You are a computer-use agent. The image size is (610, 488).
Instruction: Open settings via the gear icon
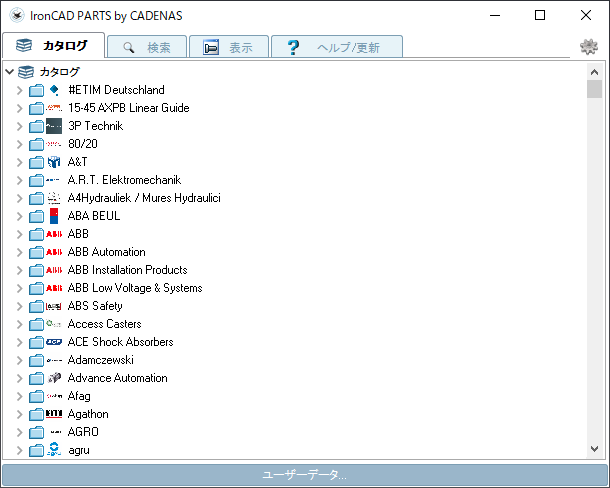click(x=589, y=47)
